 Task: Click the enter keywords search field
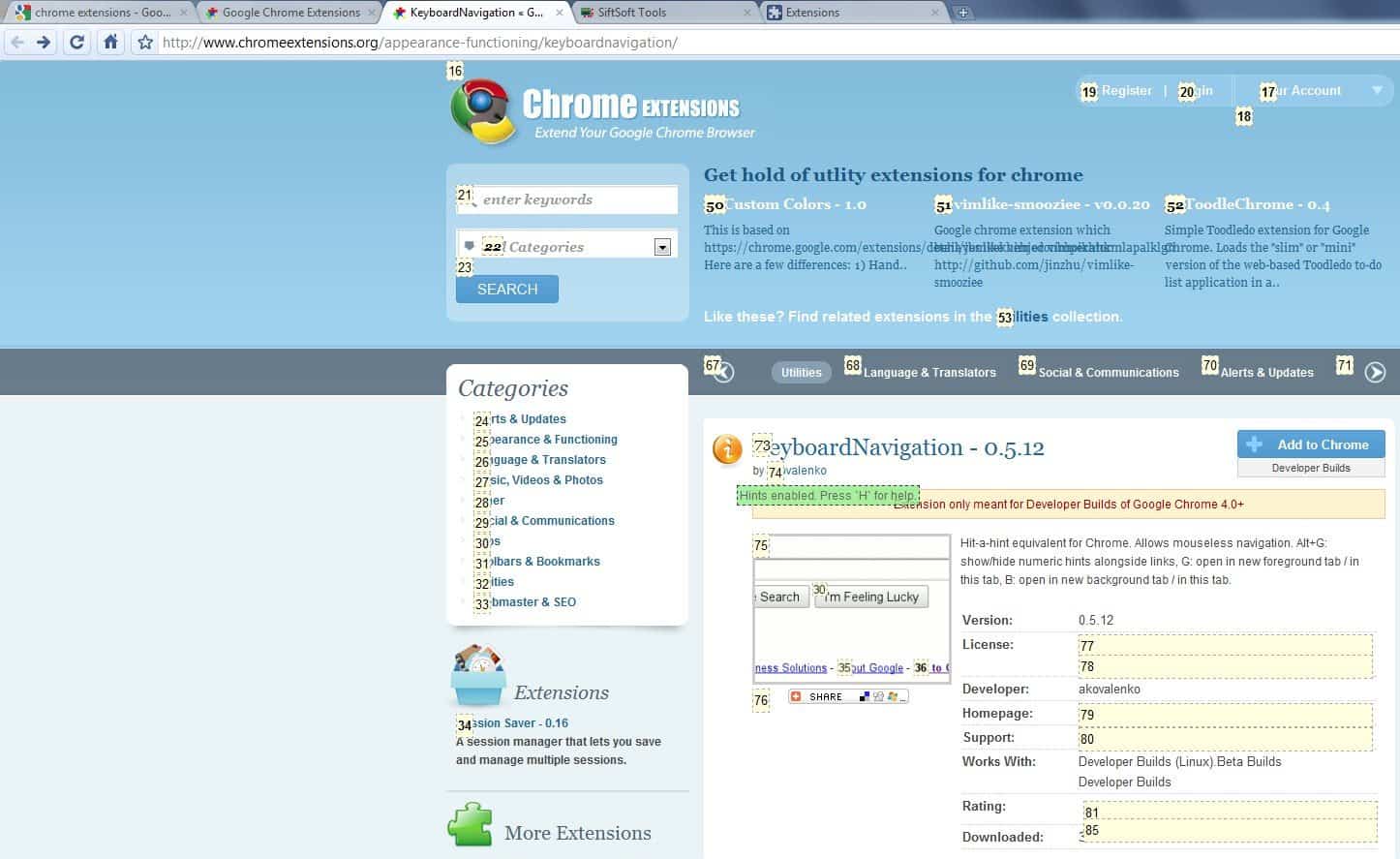pos(576,199)
